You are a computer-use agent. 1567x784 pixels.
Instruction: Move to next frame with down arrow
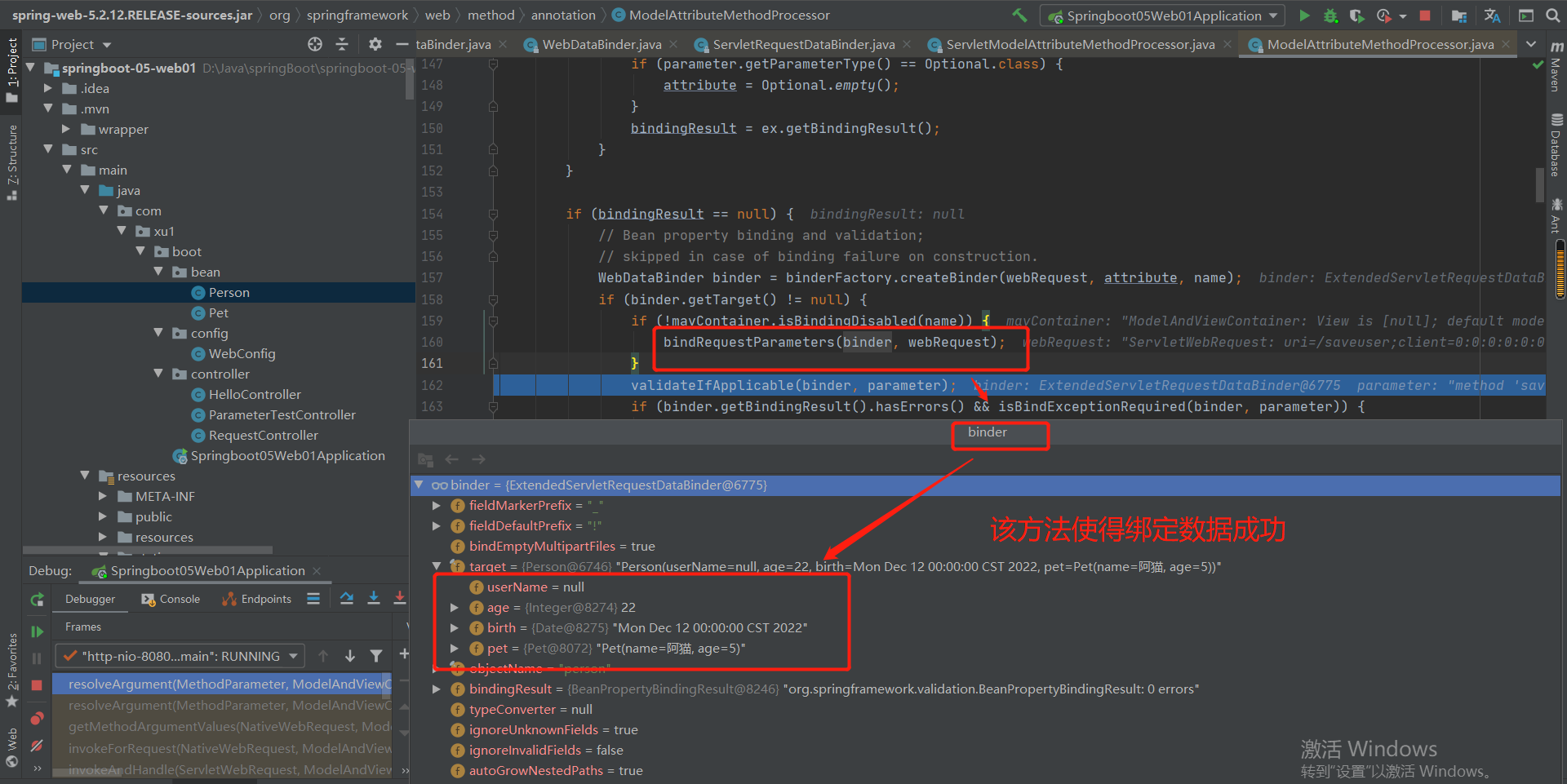tap(350, 655)
